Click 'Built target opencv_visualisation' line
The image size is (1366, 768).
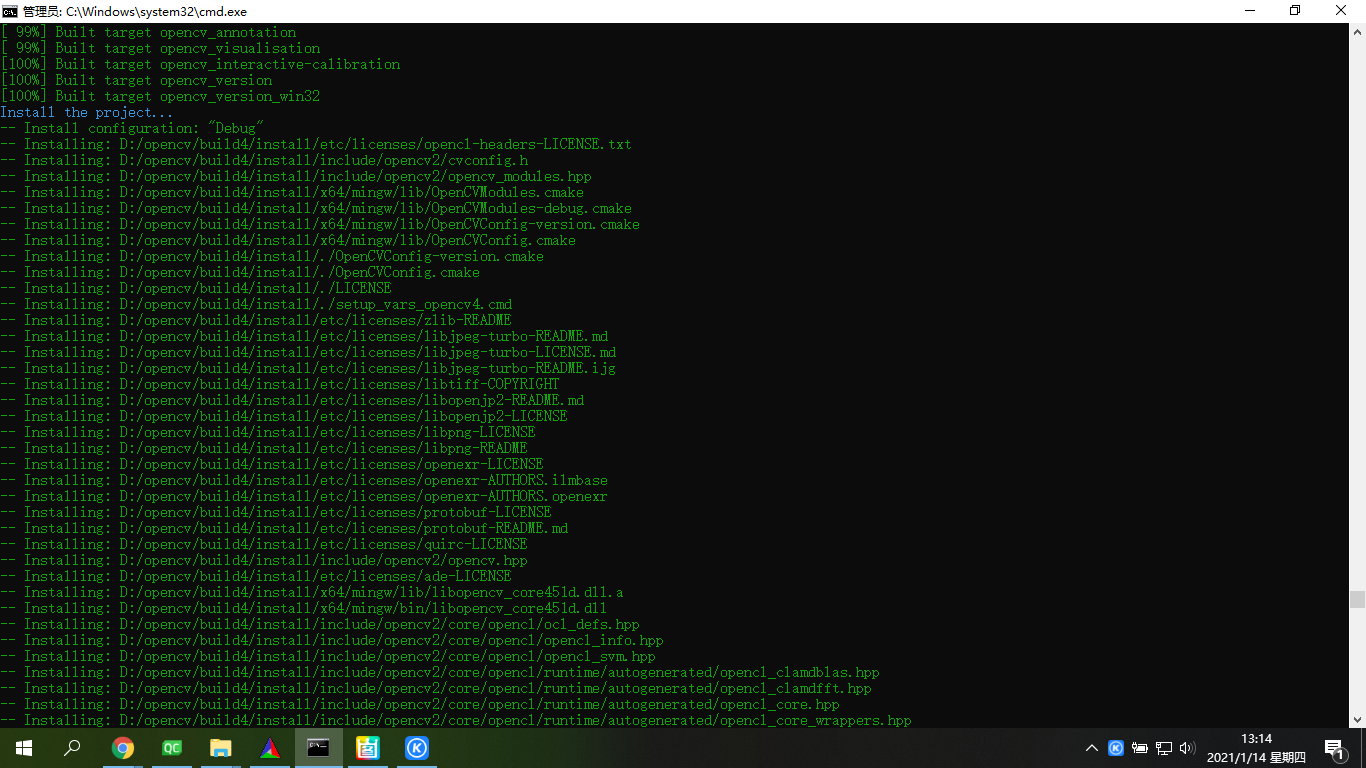tap(160, 48)
